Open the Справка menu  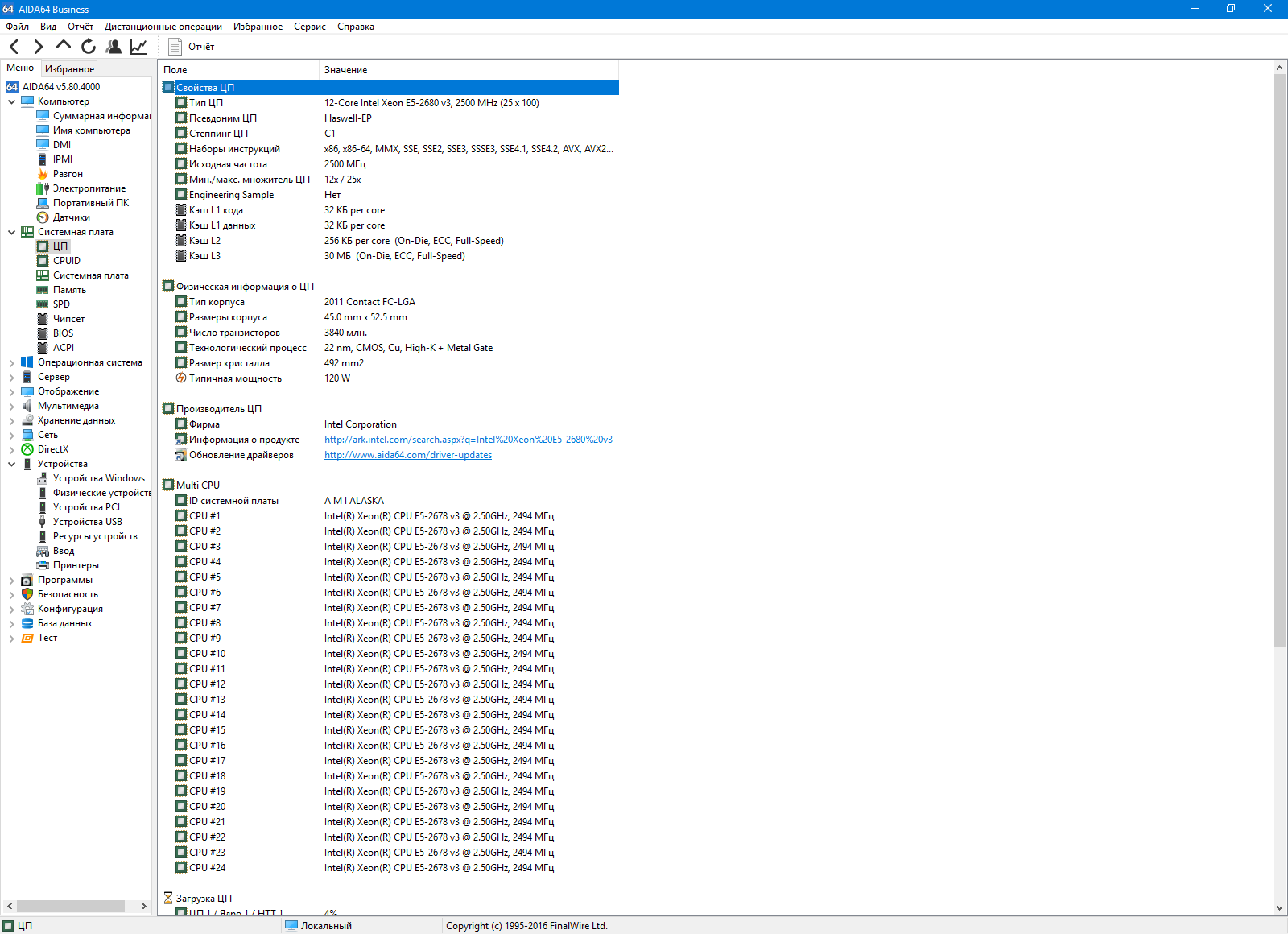(356, 27)
